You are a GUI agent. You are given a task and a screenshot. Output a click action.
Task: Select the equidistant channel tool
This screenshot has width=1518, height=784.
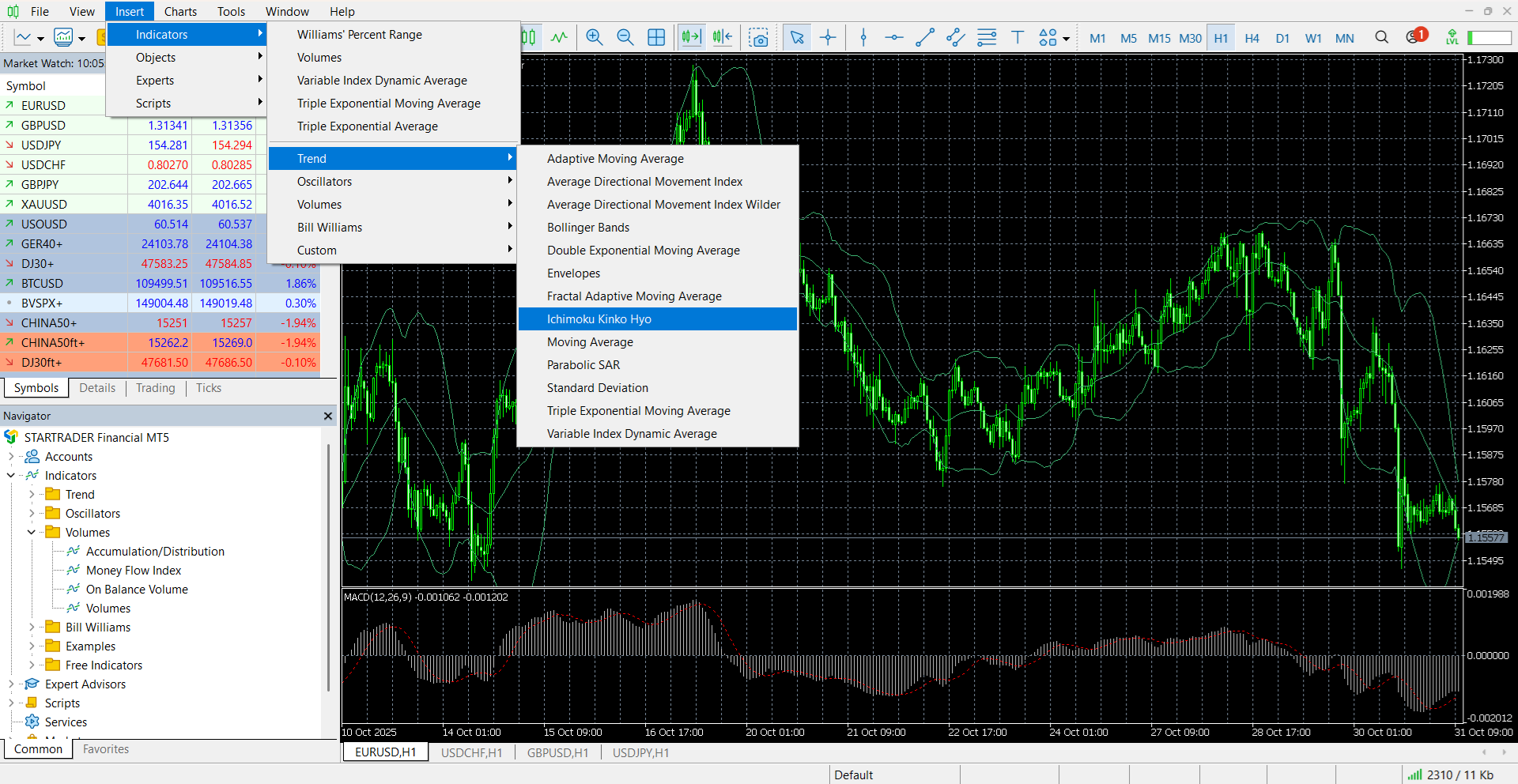(x=956, y=37)
